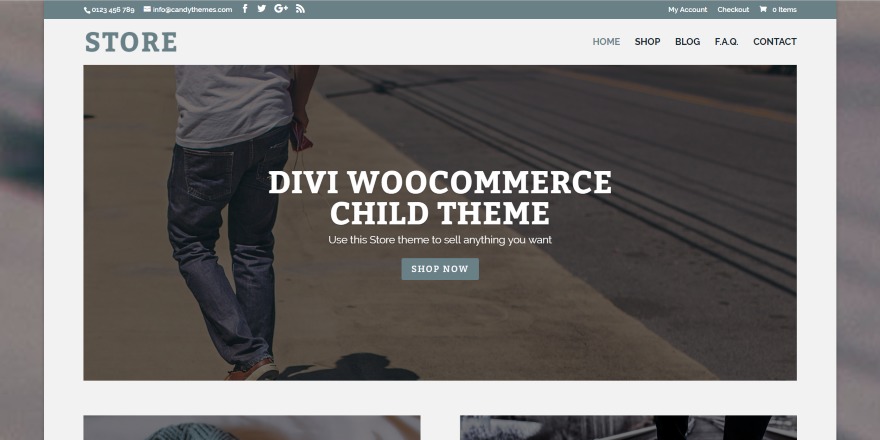Open the Twitter social icon

262,8
